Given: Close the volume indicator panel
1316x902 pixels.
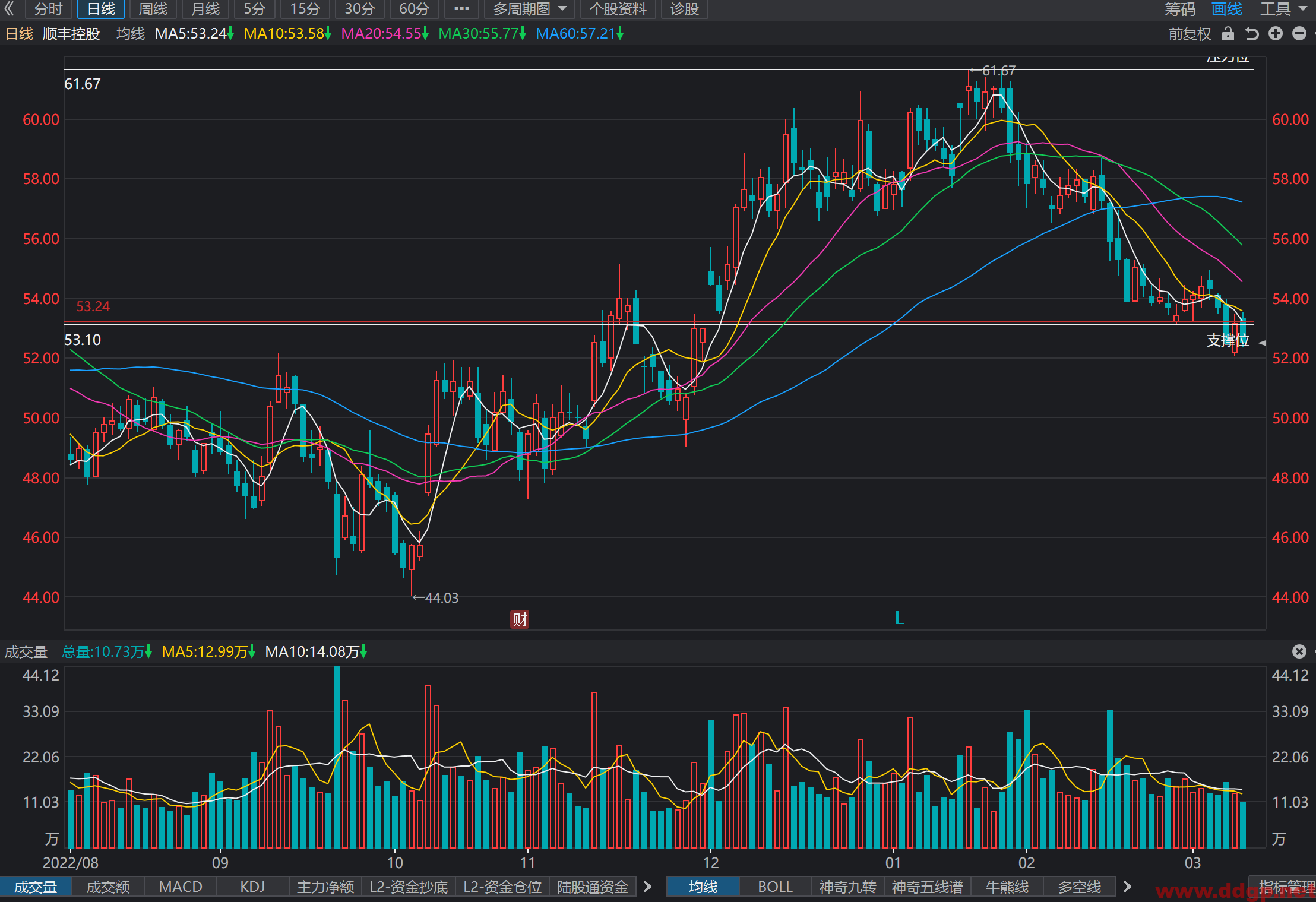Looking at the screenshot, I should click(1299, 651).
